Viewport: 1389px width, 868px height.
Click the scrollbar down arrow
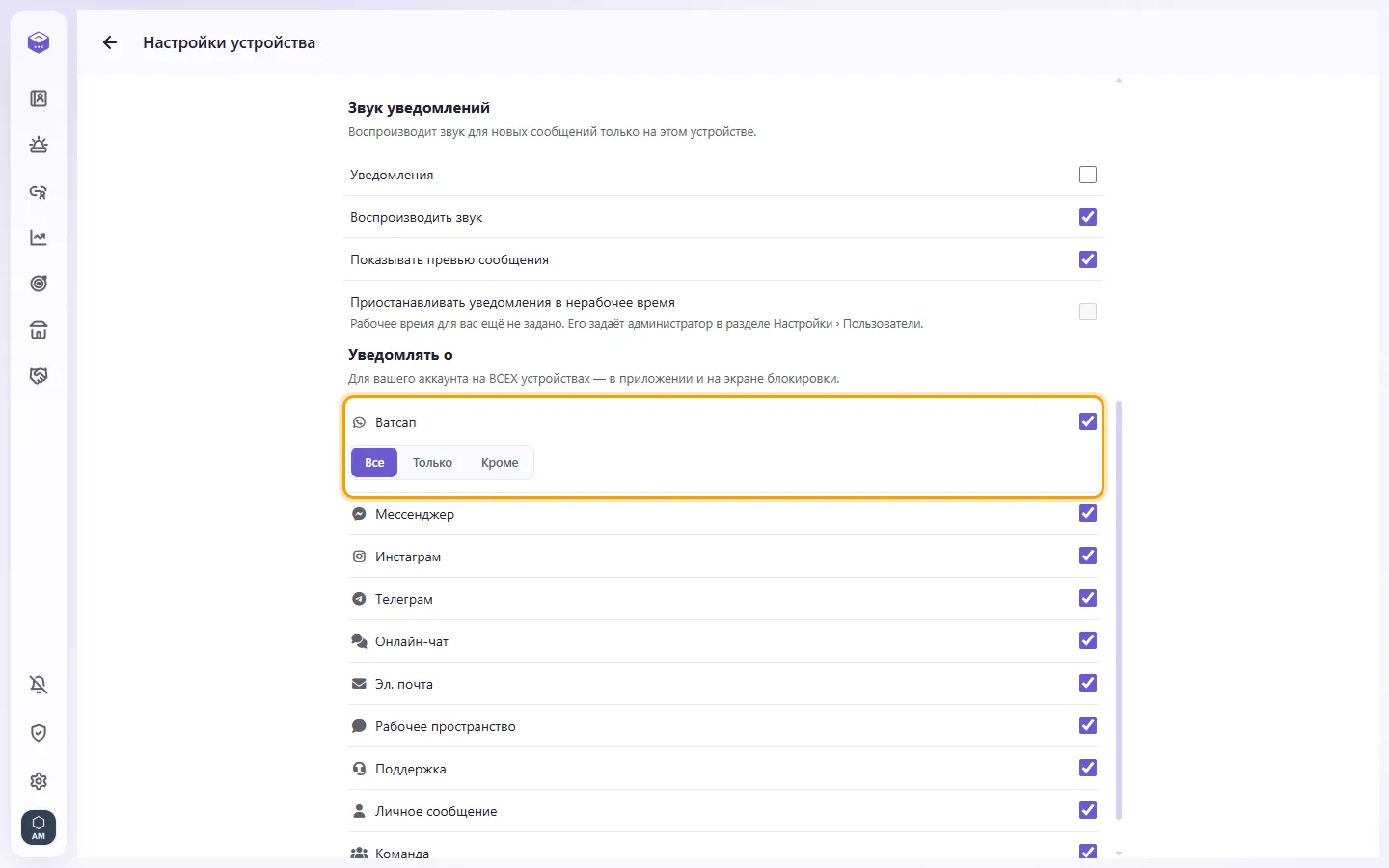(1119, 854)
